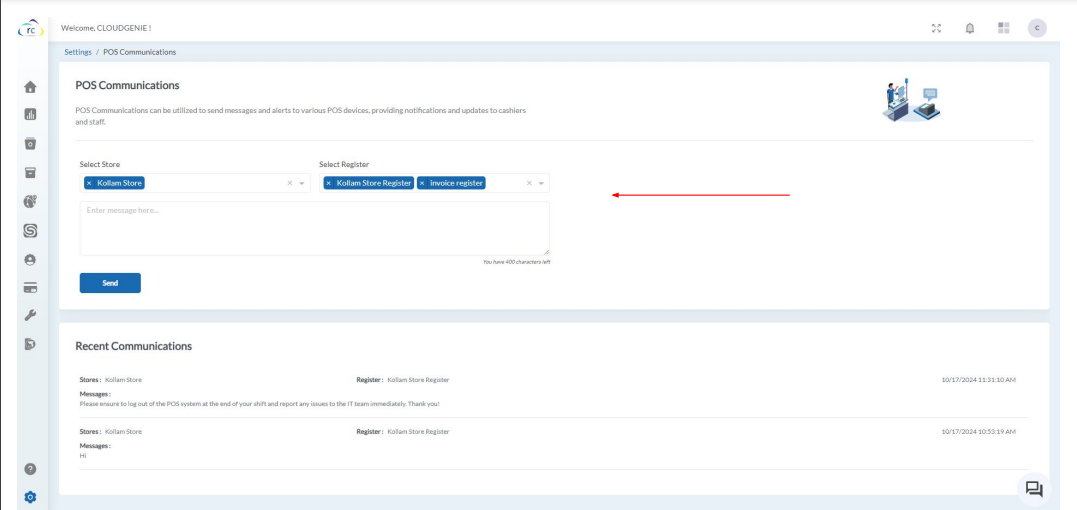
Task: Open the notifications bell
Action: coord(970,28)
